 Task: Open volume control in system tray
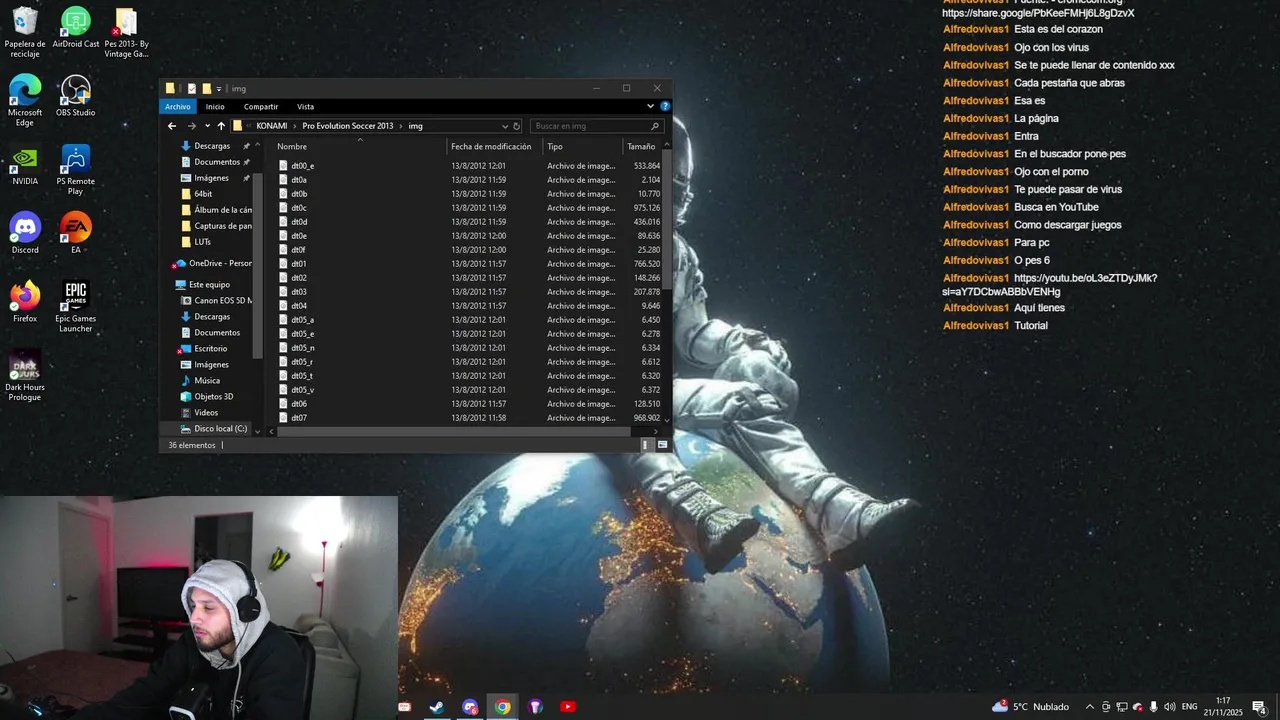(x=1169, y=707)
